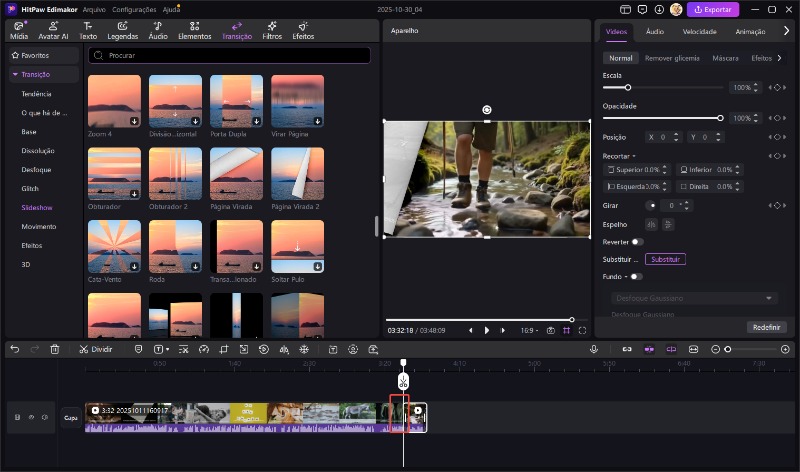Toggle the Reverter switch
This screenshot has height=472, width=800.
pyautogui.click(x=636, y=242)
